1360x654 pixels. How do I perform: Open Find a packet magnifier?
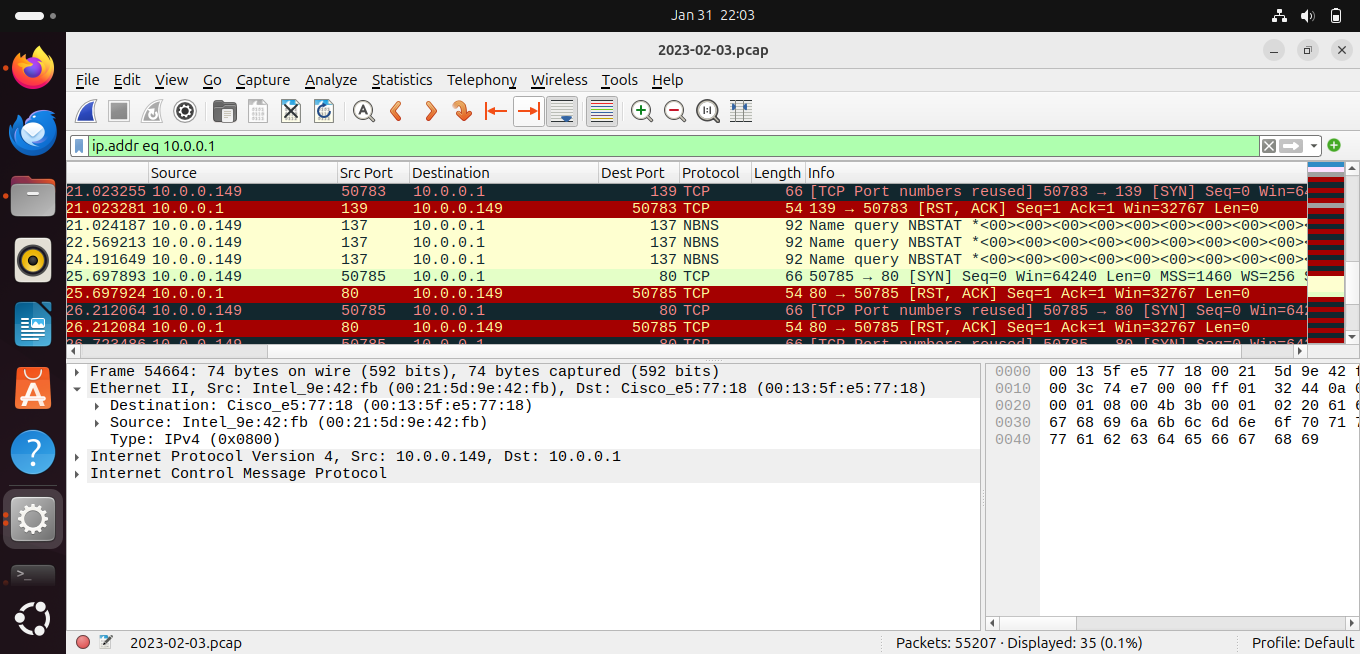coord(364,111)
